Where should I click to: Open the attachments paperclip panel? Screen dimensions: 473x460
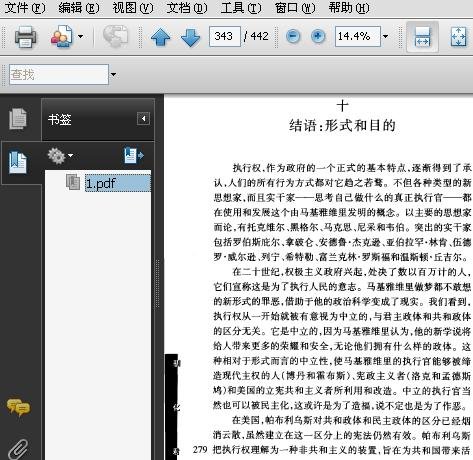[18, 449]
